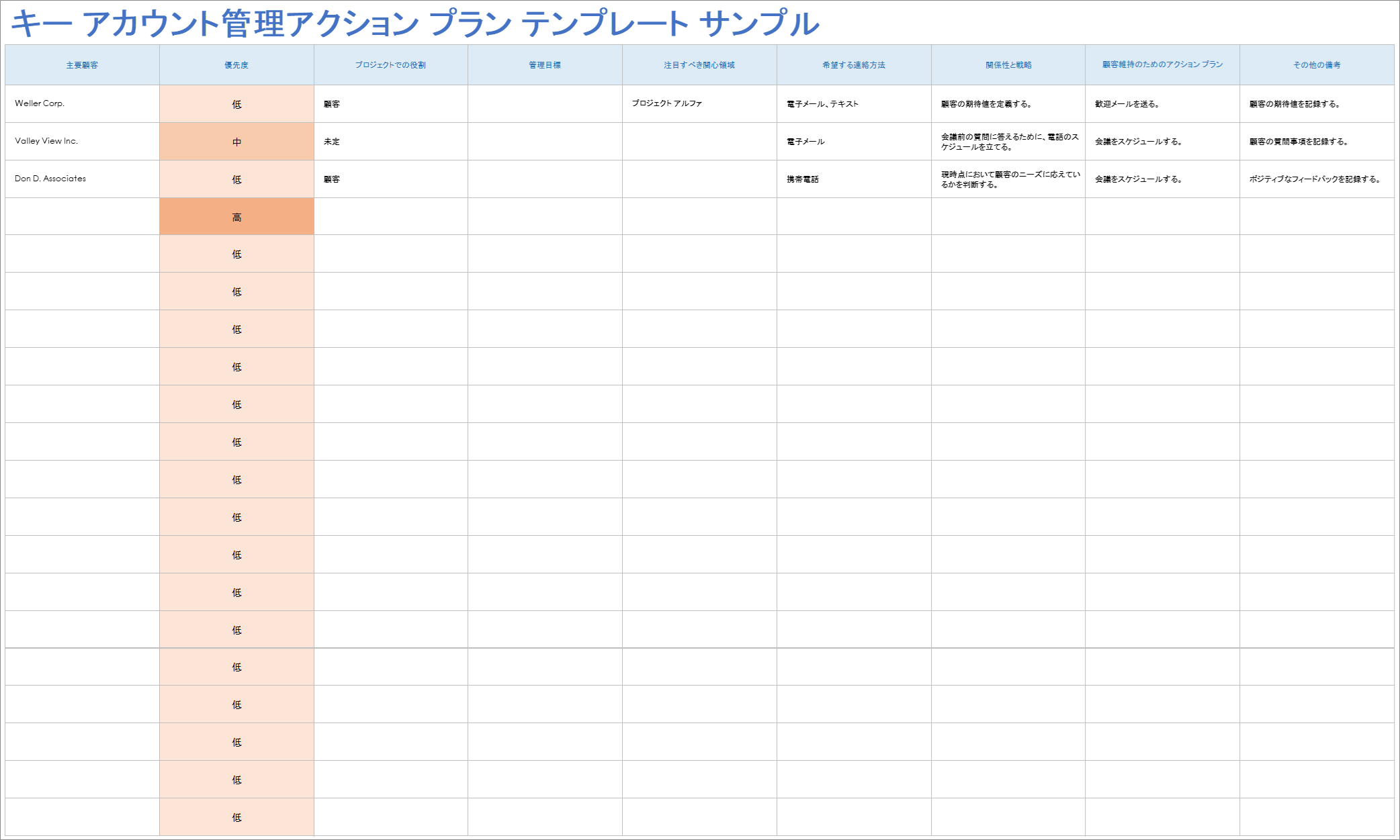Click 会議をスケジュールする。 in Don D. Associates row
The width and height of the screenshot is (1400, 840).
click(x=1162, y=179)
